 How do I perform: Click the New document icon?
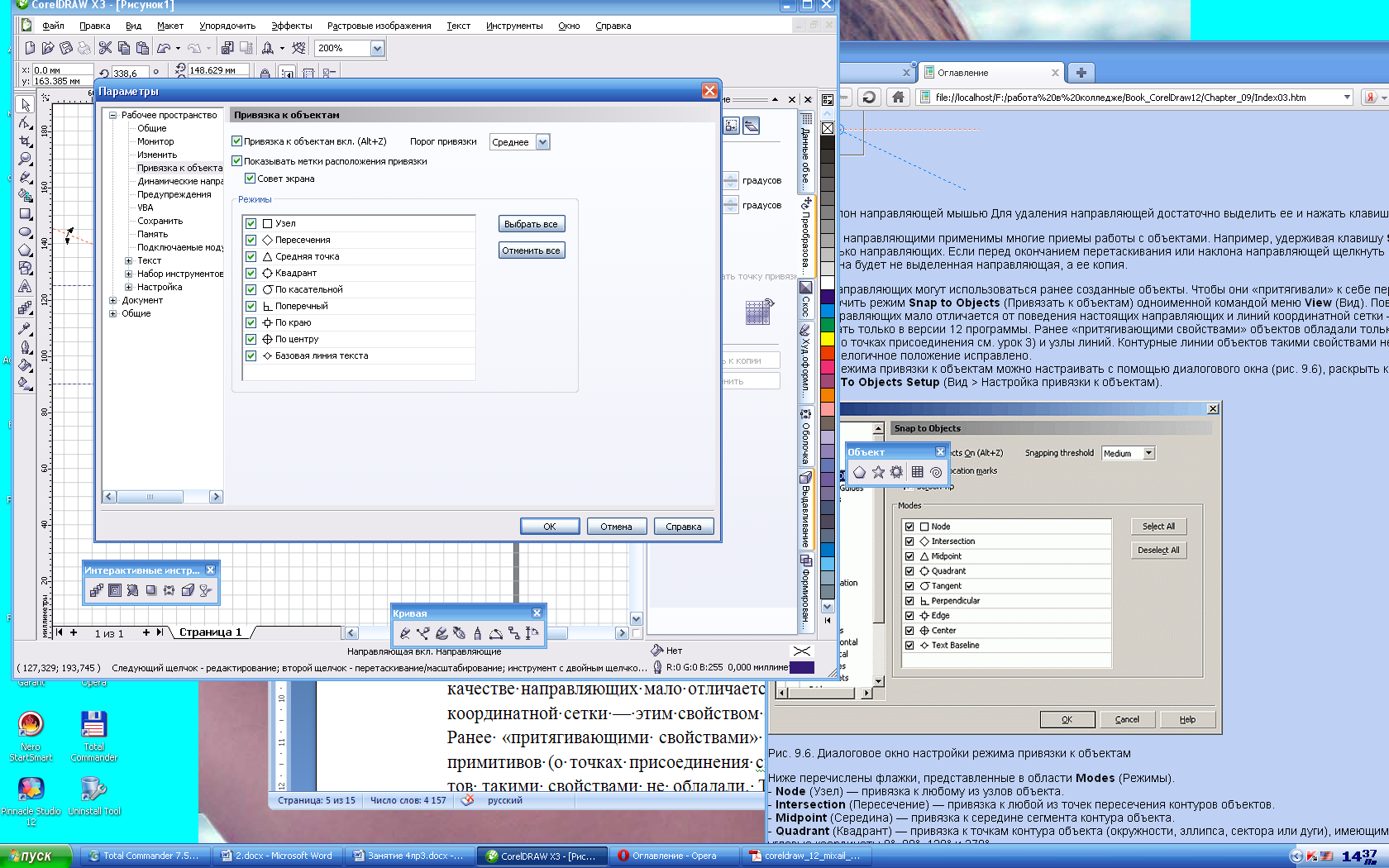(x=30, y=48)
